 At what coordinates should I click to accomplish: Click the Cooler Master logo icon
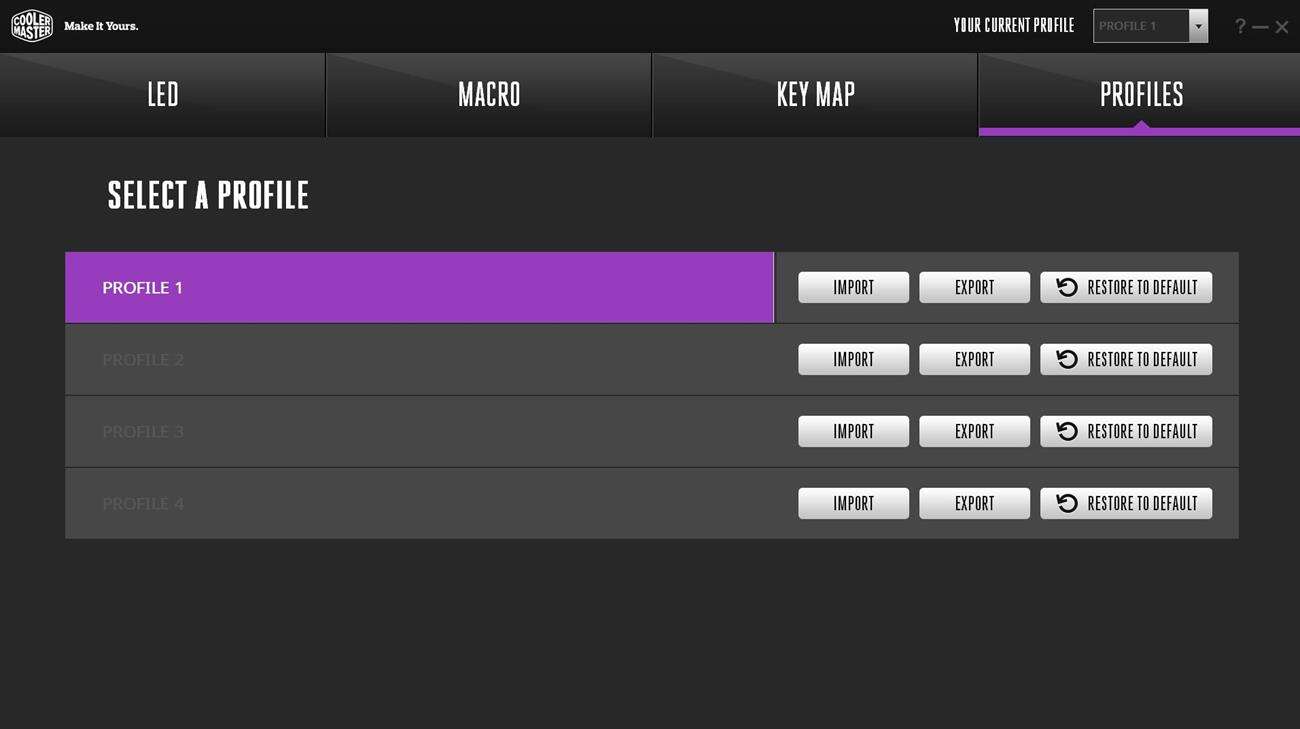click(32, 26)
